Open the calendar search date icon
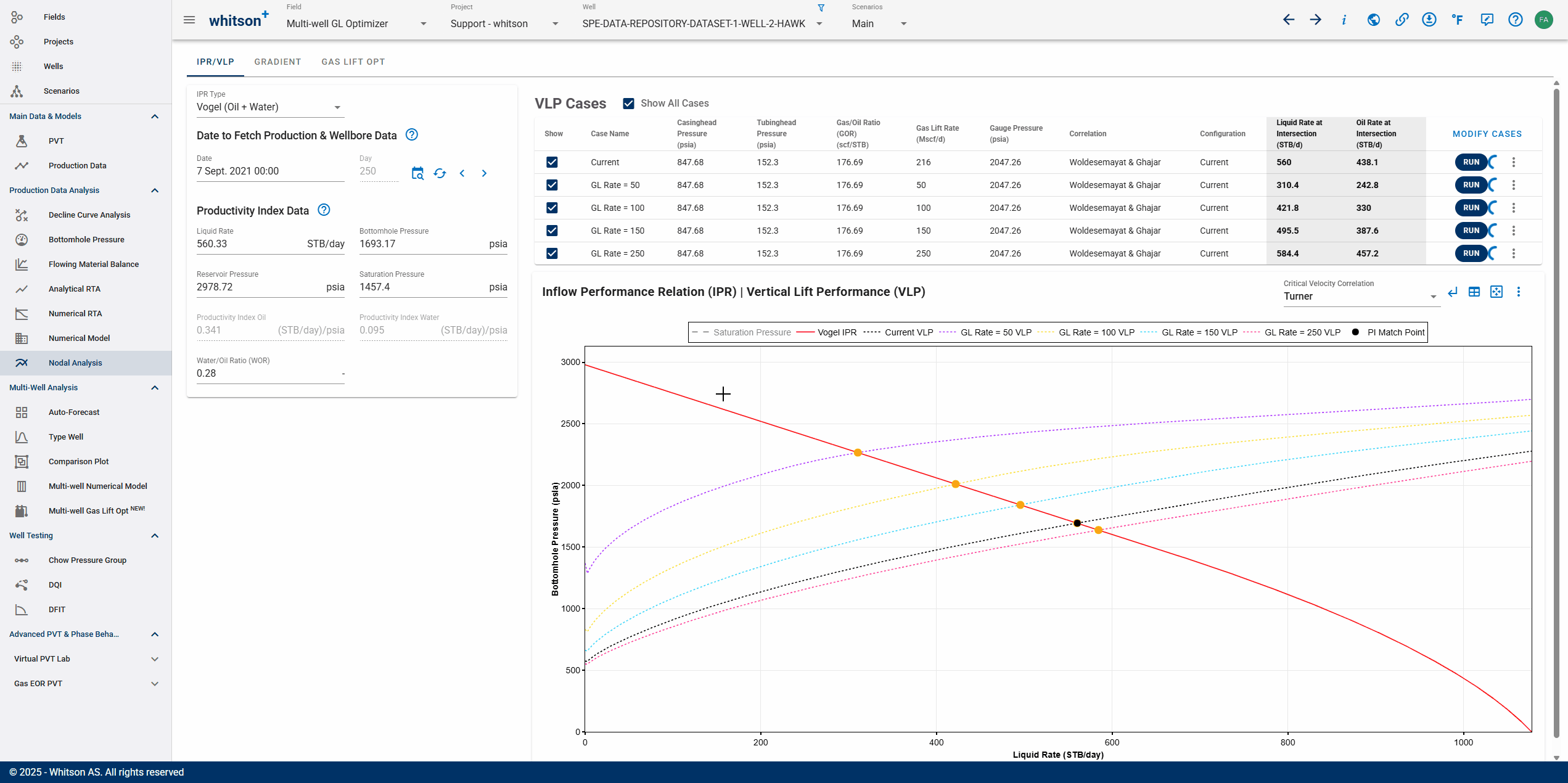This screenshot has width=1568, height=783. click(417, 173)
